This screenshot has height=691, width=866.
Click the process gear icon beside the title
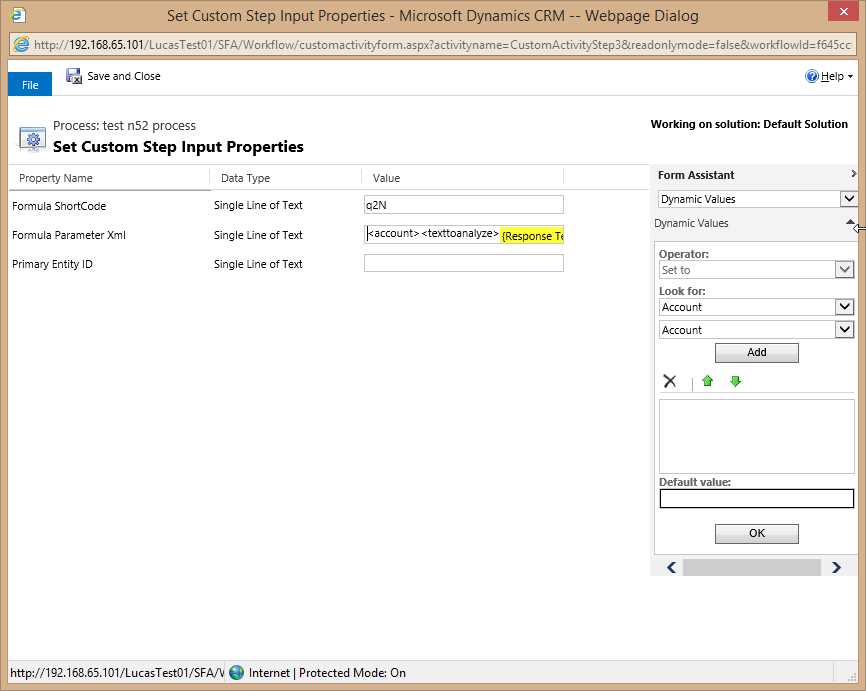[33, 139]
